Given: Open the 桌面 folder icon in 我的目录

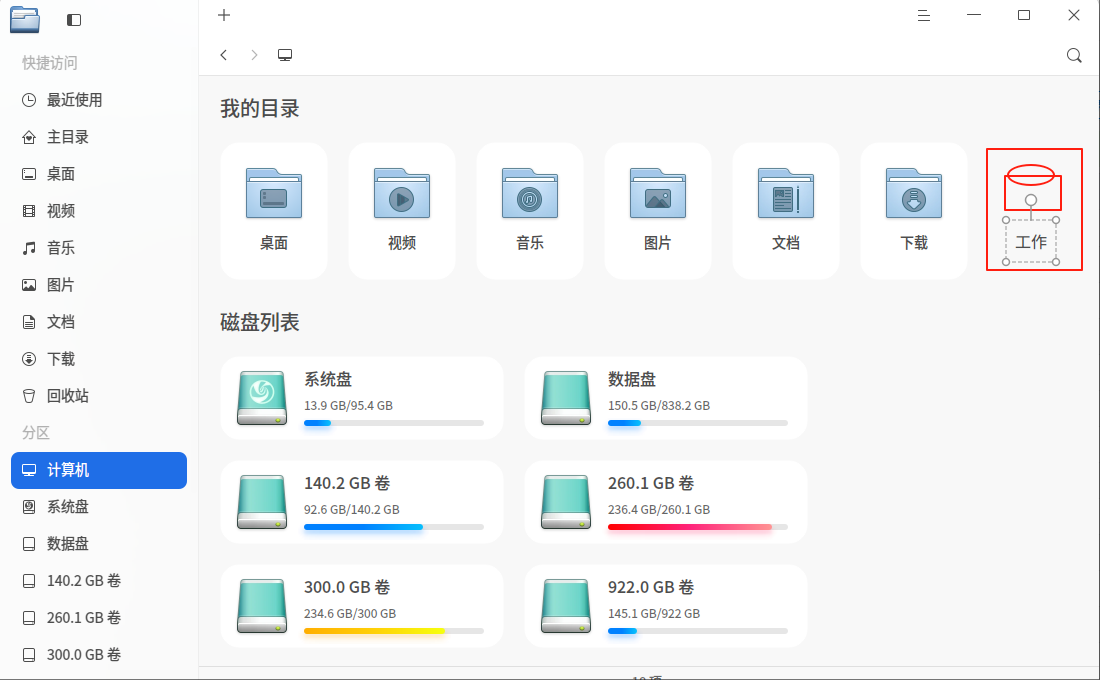Looking at the screenshot, I should point(274,194).
